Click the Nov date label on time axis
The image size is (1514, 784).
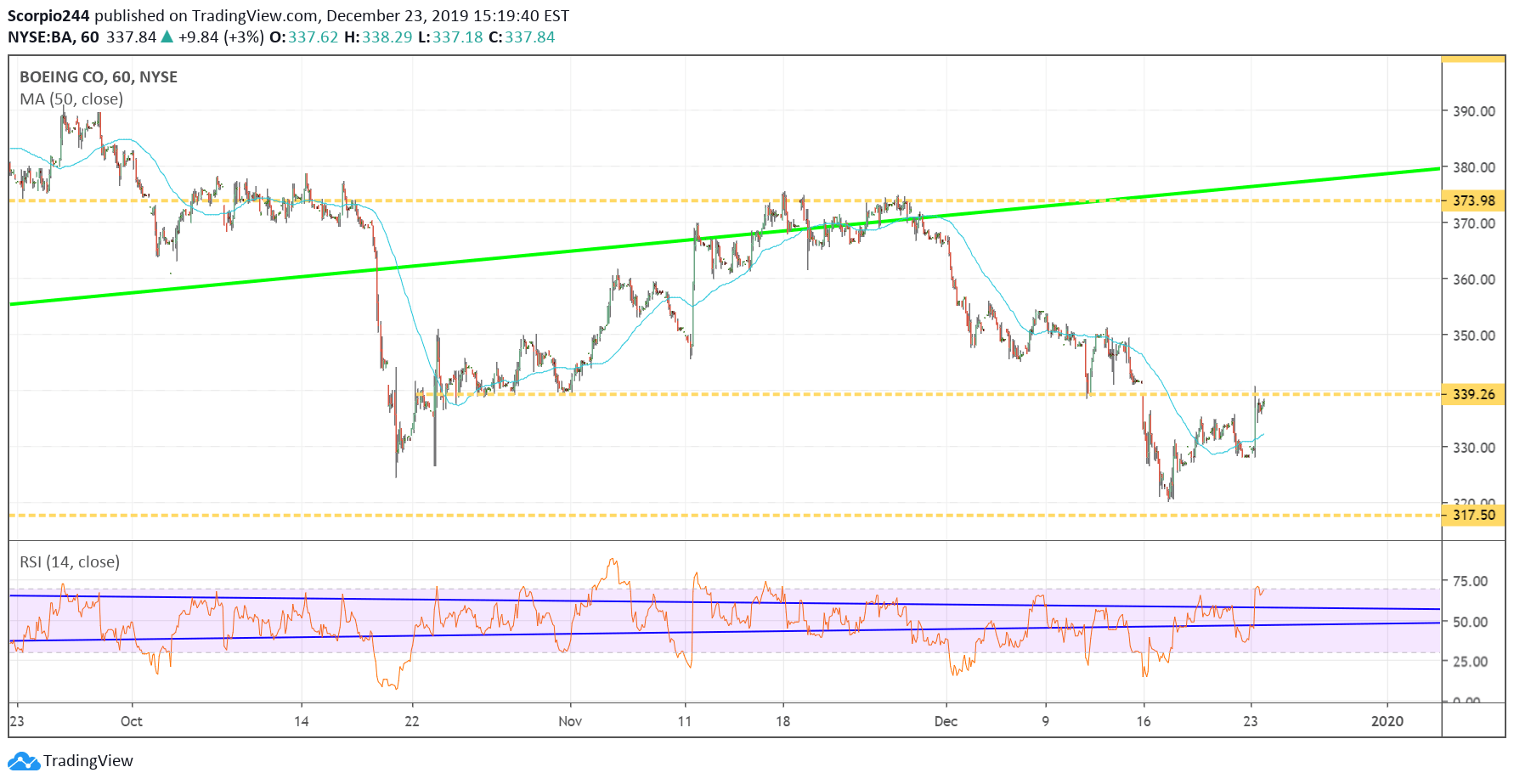pyautogui.click(x=570, y=721)
